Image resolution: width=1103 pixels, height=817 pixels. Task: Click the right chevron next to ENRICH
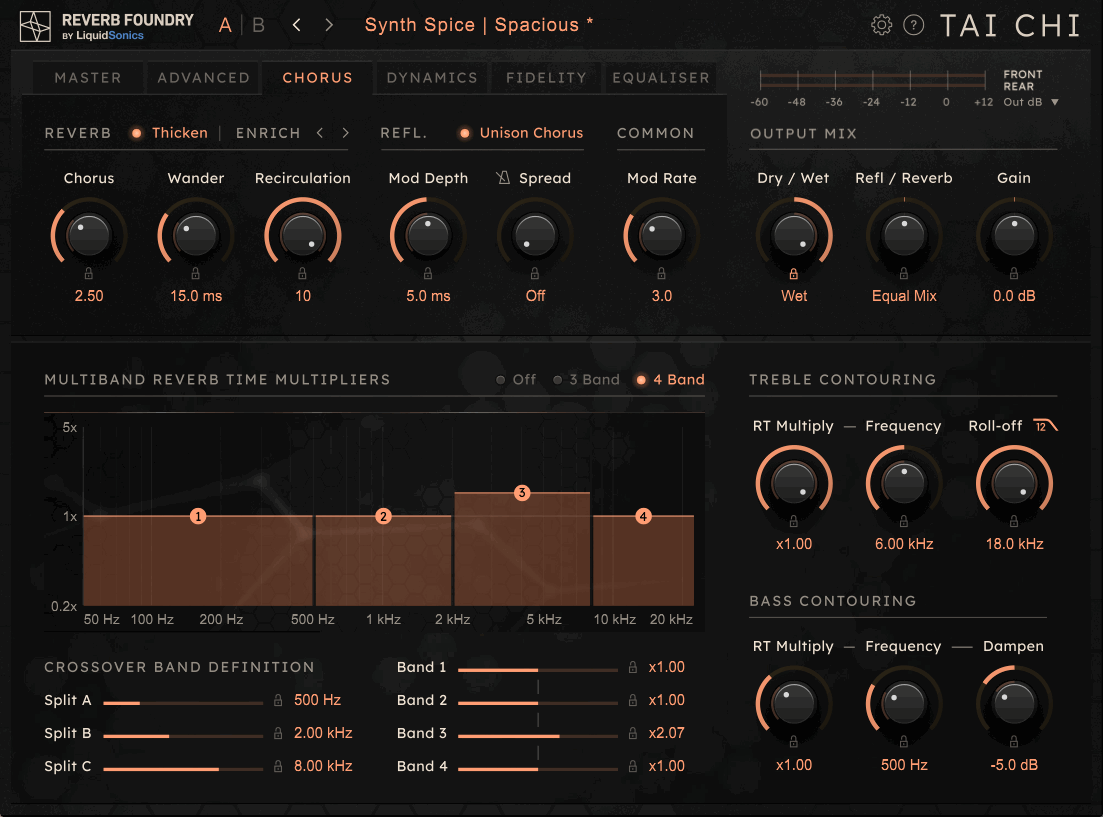(345, 133)
